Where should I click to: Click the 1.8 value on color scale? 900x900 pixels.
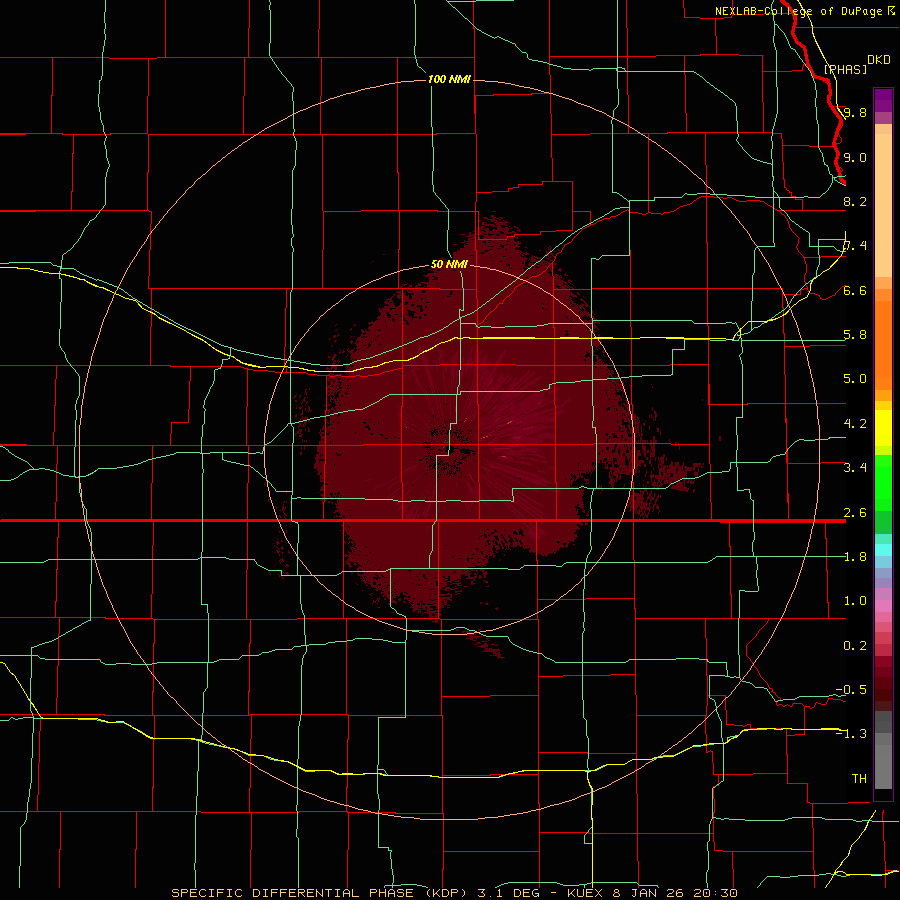click(855, 557)
